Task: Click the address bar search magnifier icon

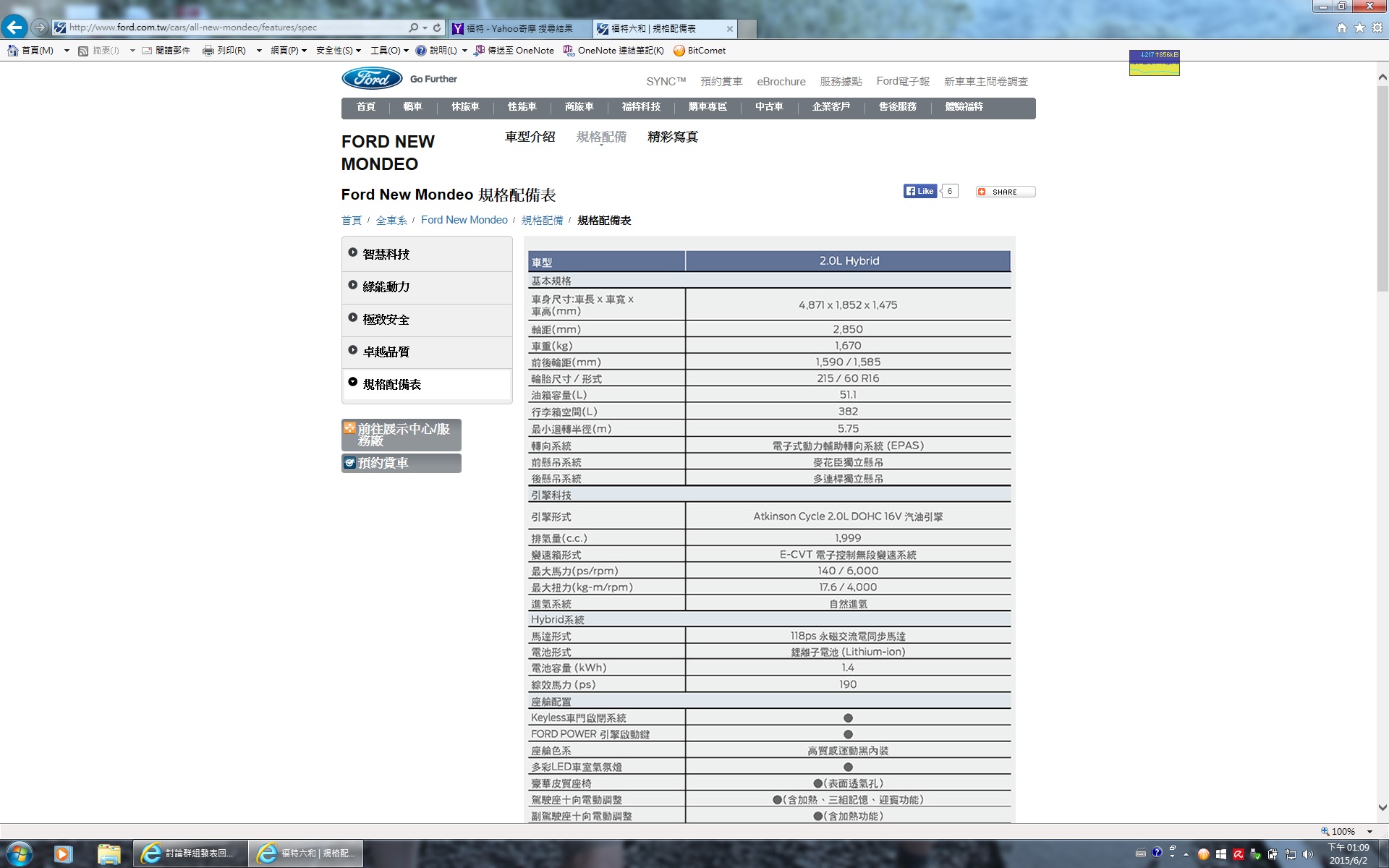Action: [413, 27]
